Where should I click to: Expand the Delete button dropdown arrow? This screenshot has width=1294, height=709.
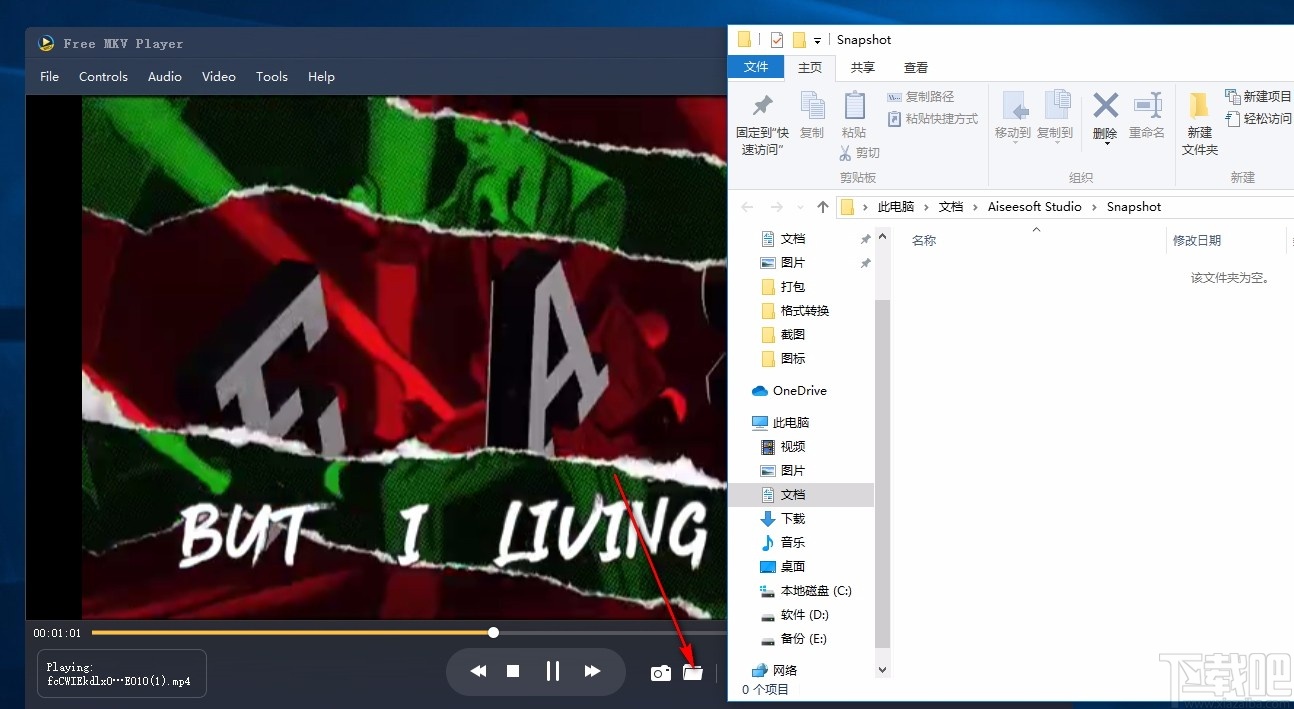click(x=1106, y=145)
